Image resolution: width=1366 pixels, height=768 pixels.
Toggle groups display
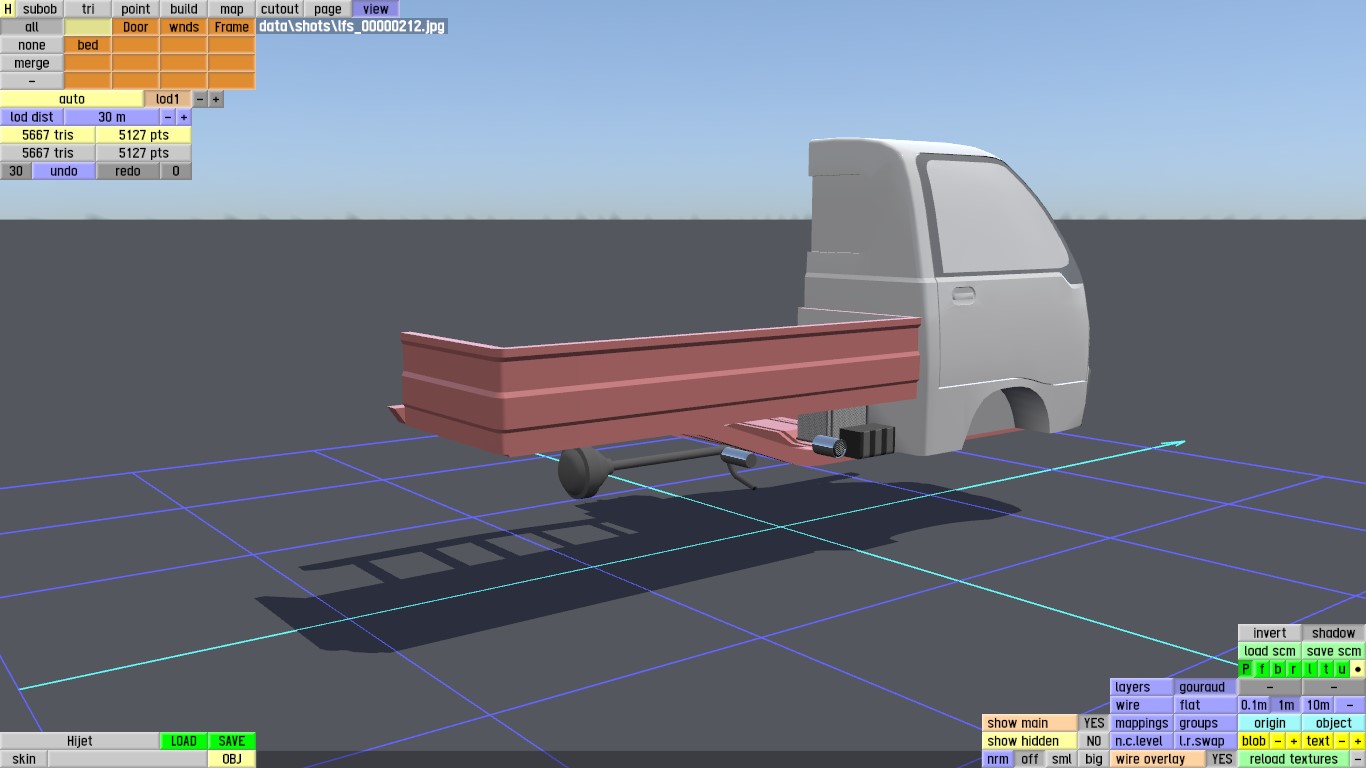1206,723
